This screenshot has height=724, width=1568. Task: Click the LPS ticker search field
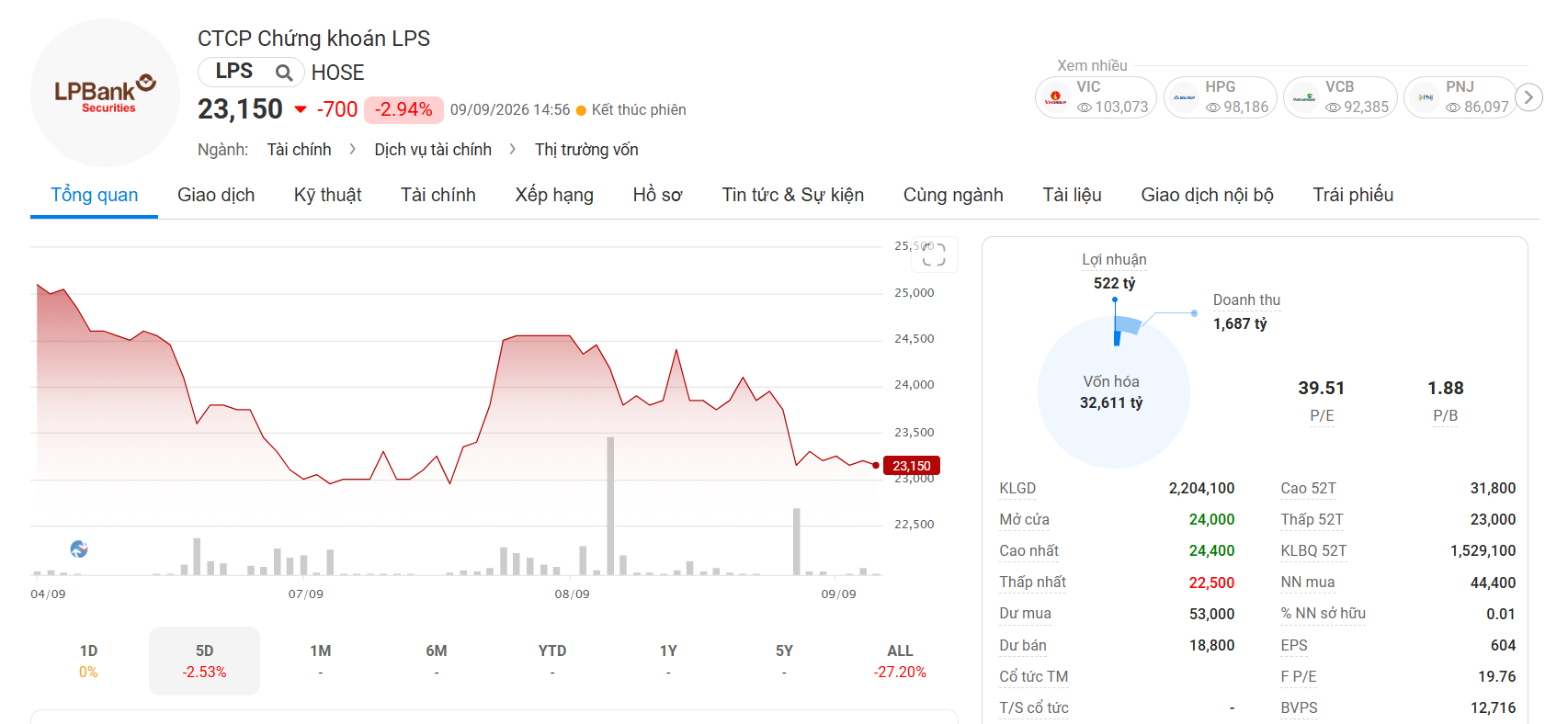(x=251, y=73)
